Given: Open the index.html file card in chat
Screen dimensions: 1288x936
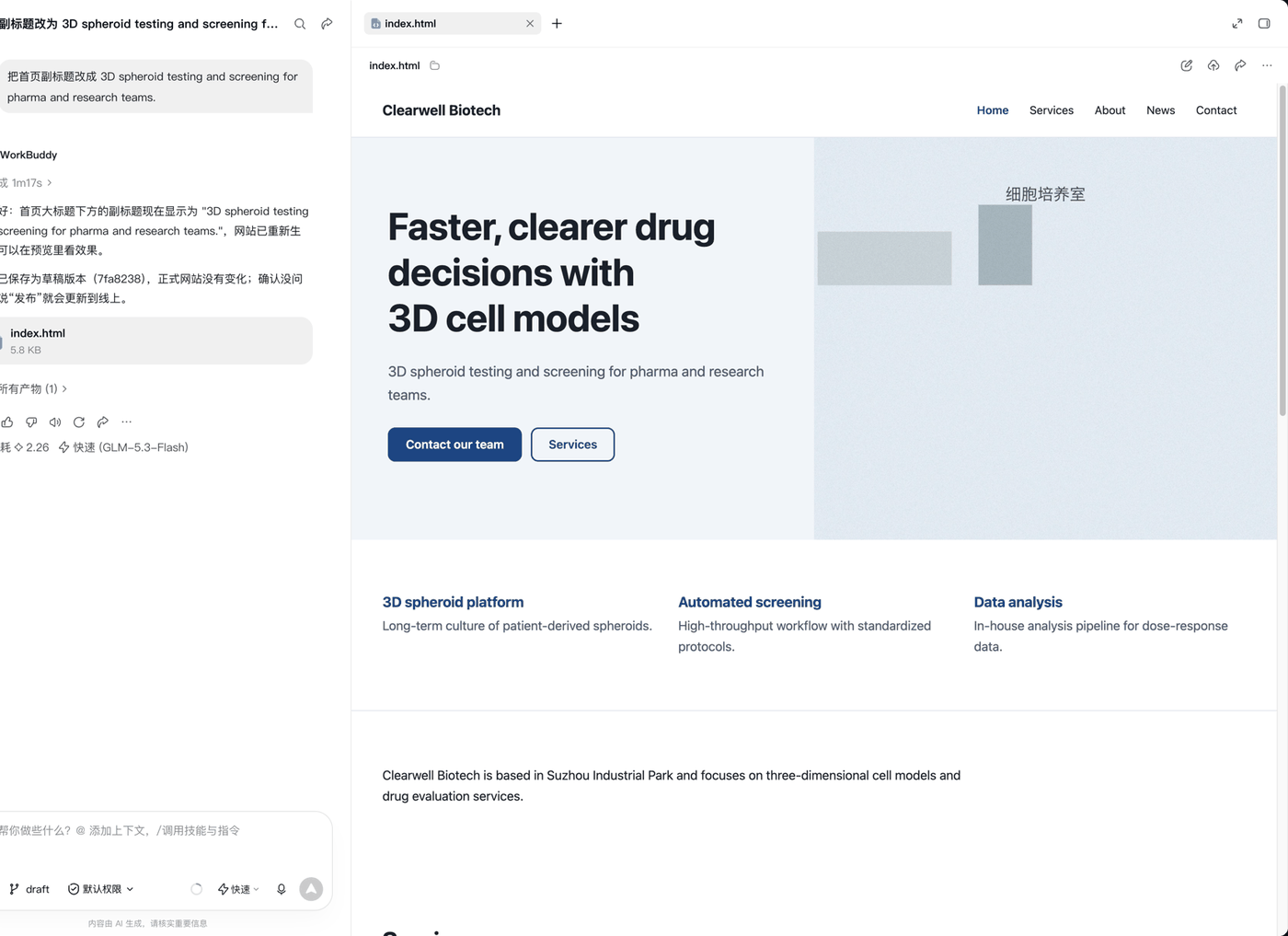Looking at the screenshot, I should (155, 341).
